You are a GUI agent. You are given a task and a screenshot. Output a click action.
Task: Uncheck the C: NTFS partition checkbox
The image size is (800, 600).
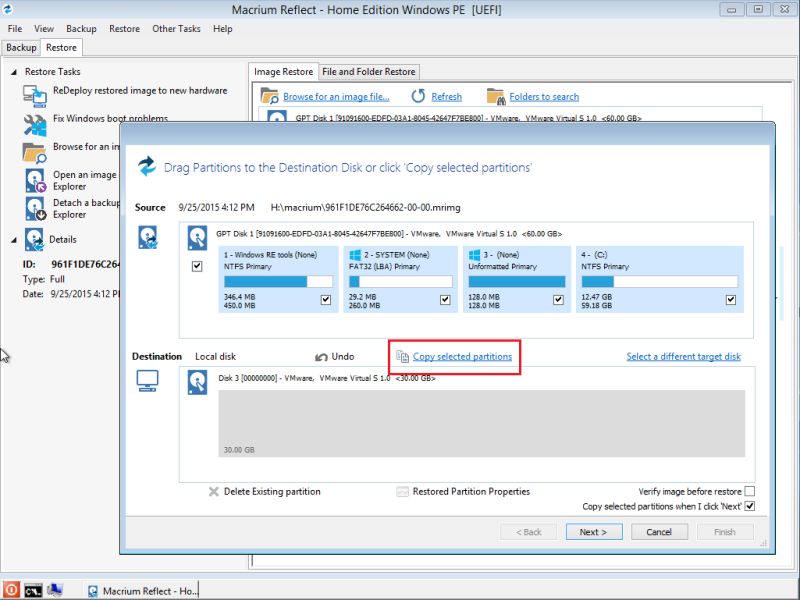tap(731, 300)
